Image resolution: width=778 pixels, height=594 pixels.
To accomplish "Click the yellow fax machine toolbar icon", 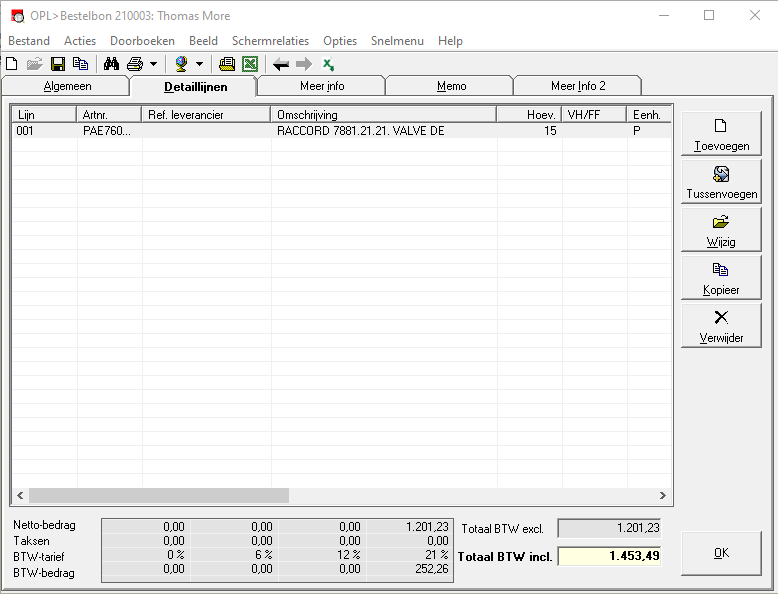I will [227, 64].
